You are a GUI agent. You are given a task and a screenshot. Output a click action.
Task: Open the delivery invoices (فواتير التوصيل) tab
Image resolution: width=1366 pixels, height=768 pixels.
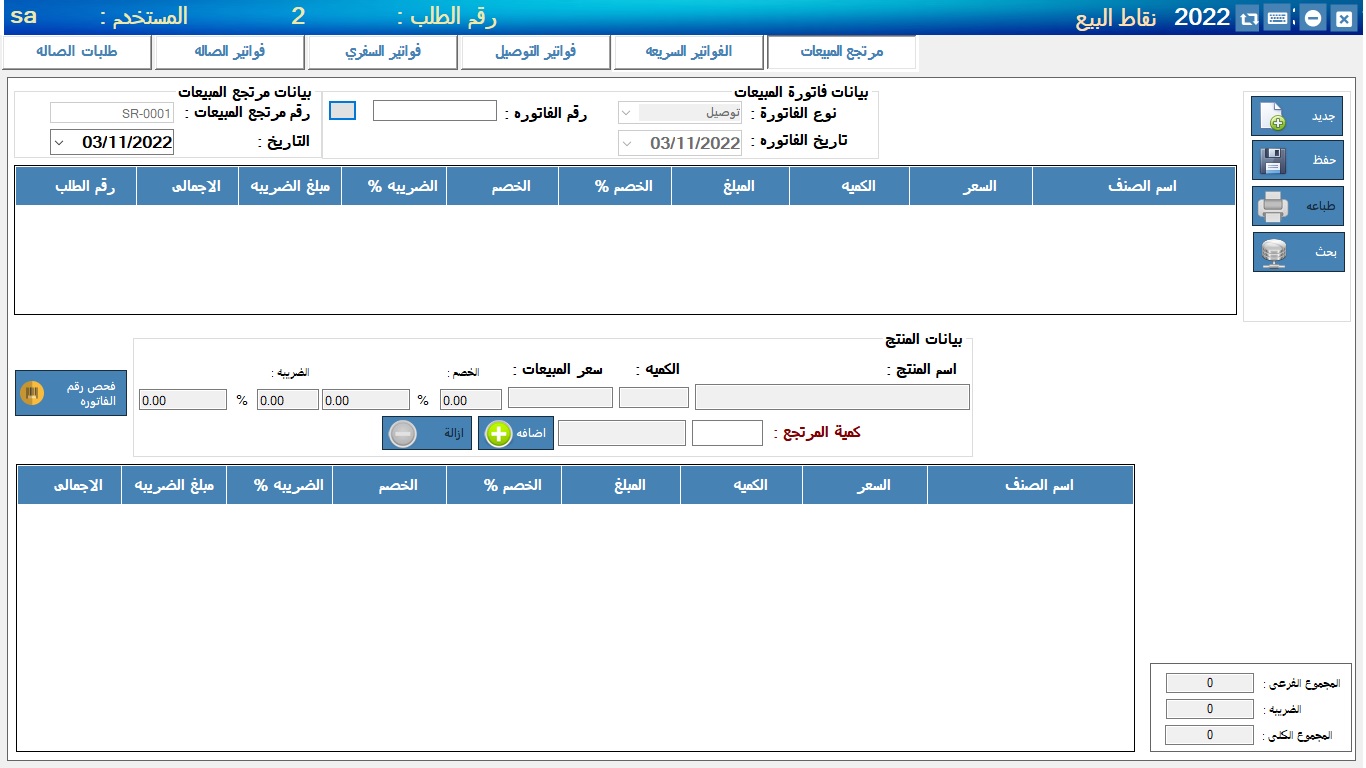pos(535,52)
